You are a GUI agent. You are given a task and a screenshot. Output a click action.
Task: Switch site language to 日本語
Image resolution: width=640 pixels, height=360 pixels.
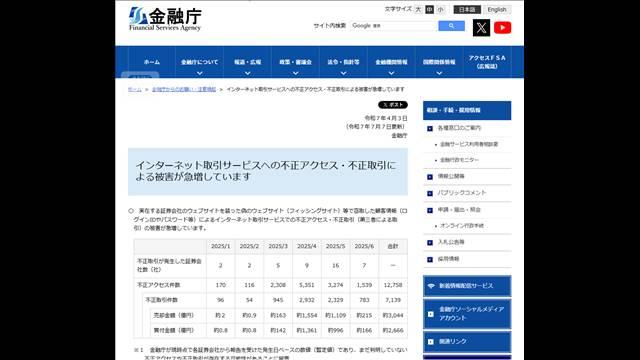(467, 9)
